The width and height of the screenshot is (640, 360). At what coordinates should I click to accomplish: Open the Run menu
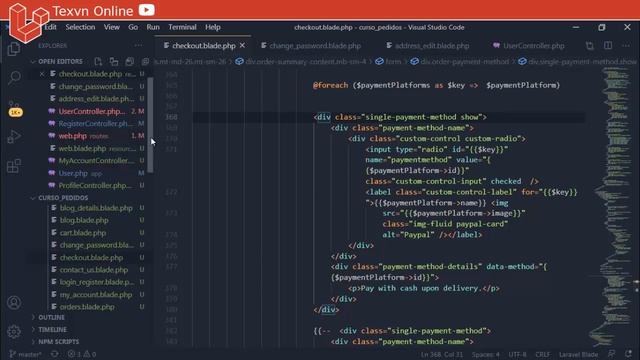pos(153,27)
